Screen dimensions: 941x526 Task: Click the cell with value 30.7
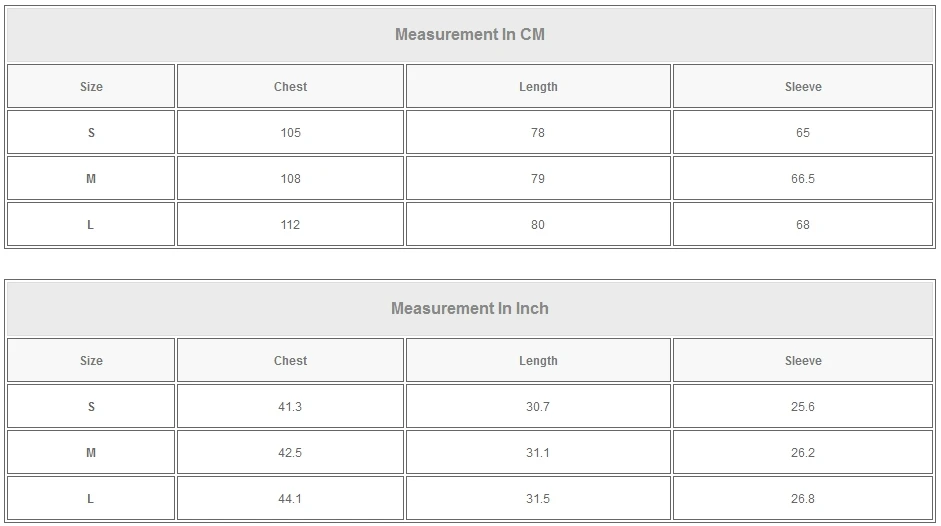pos(538,407)
